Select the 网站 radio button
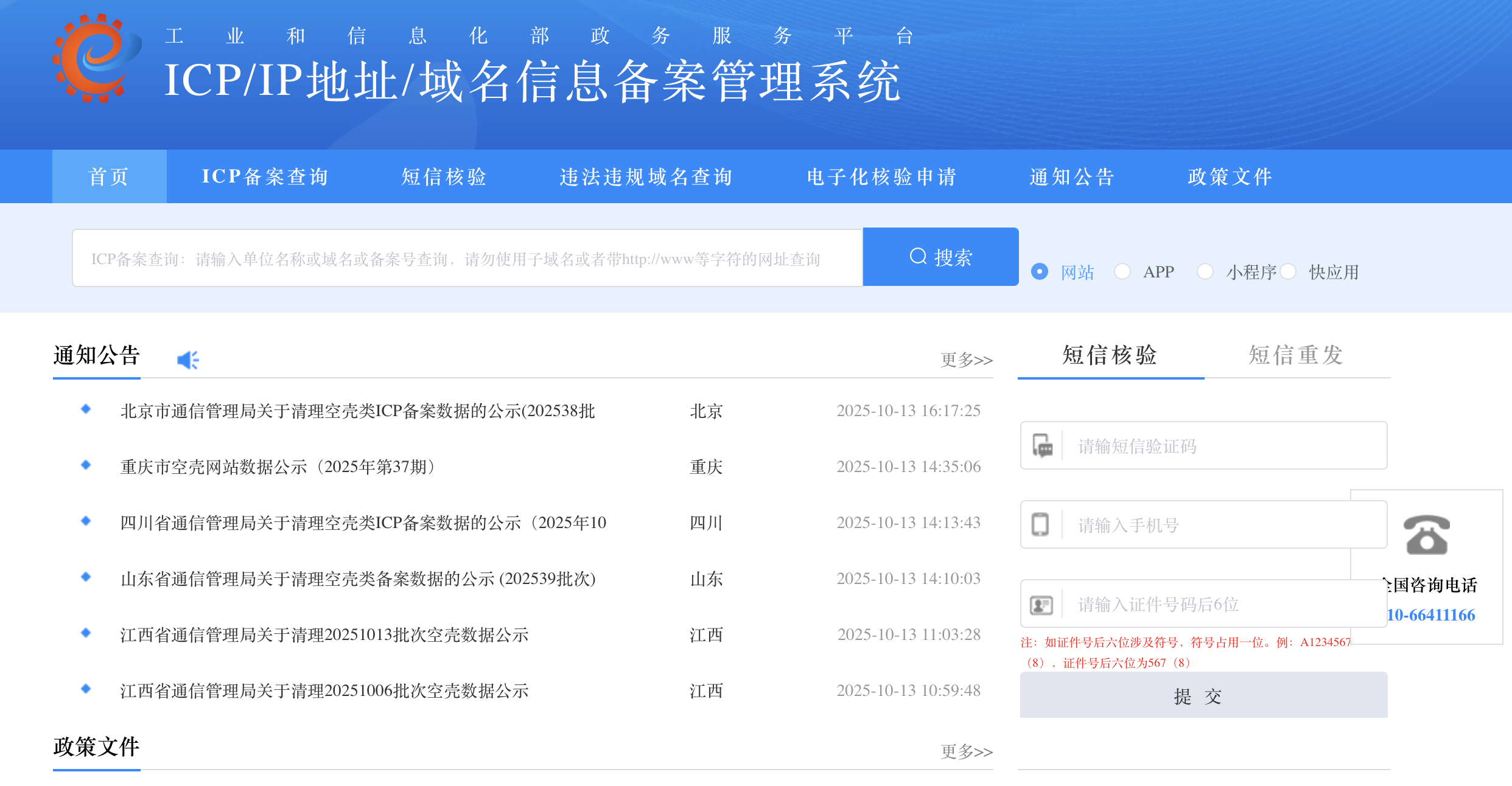1512x786 pixels. [x=1040, y=271]
